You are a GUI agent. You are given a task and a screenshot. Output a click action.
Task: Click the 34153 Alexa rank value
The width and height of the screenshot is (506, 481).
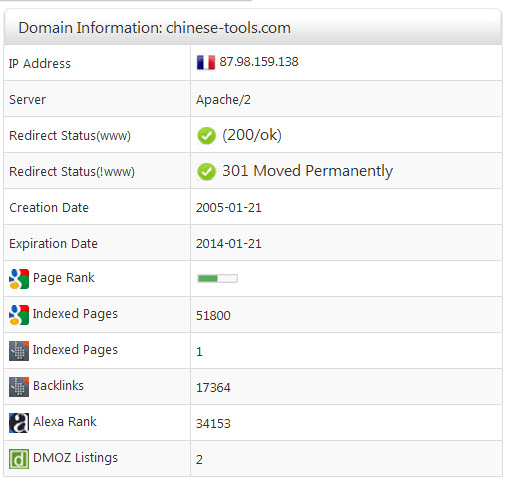tap(213, 423)
